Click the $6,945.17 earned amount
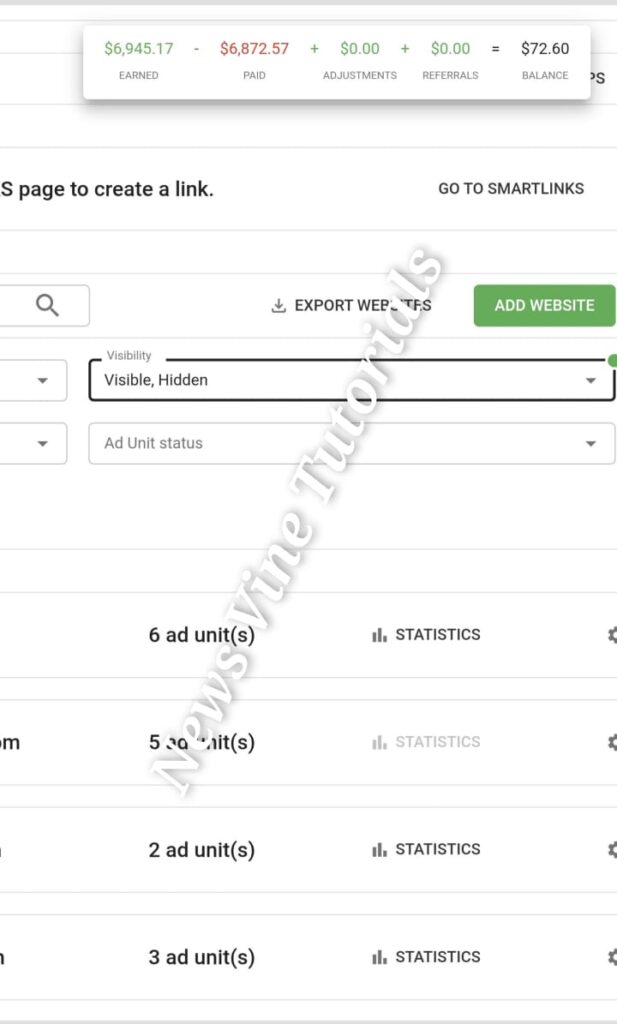Screen dimensions: 617x1024 click(139, 48)
